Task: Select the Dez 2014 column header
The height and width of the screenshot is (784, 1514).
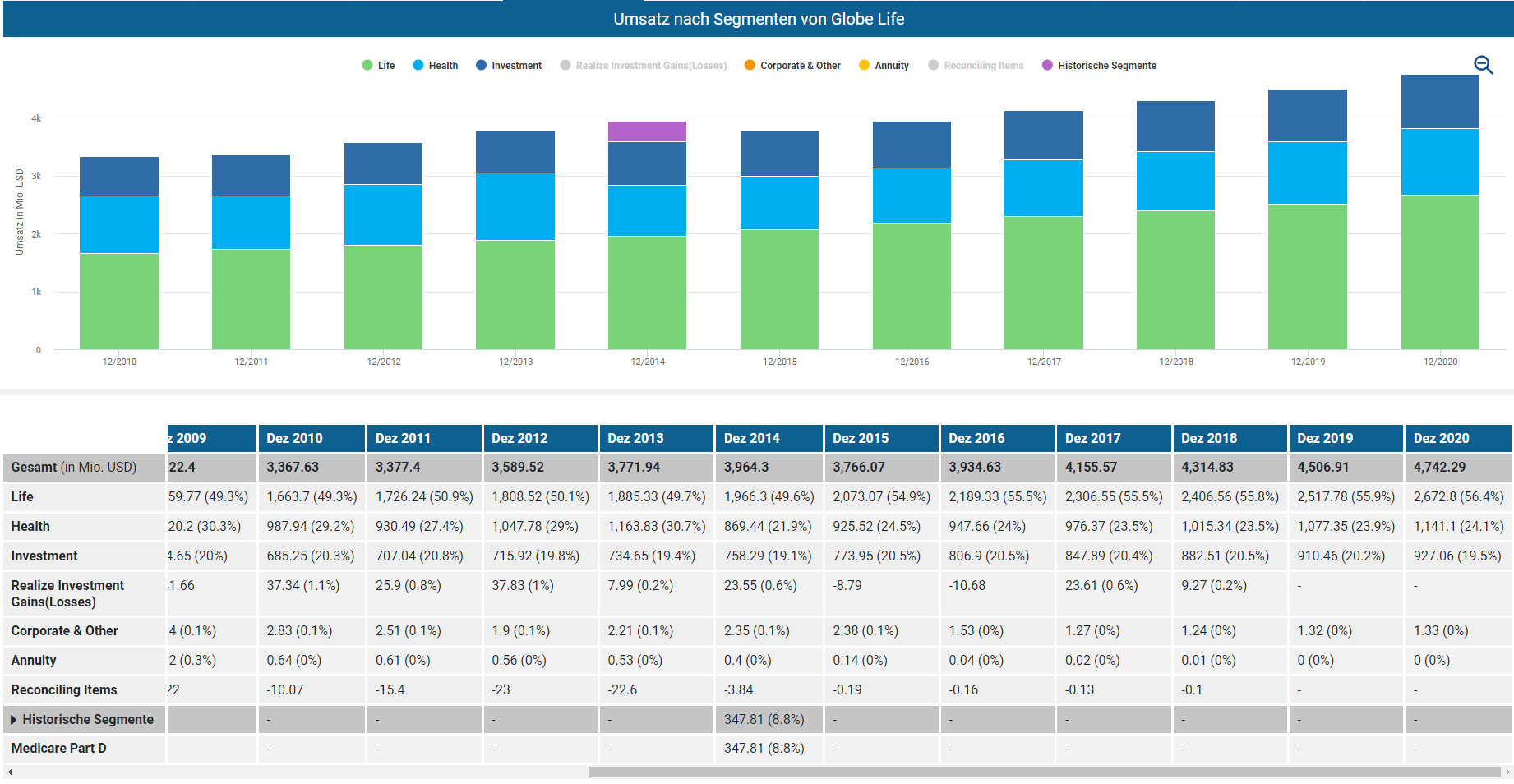Action: pos(769,438)
